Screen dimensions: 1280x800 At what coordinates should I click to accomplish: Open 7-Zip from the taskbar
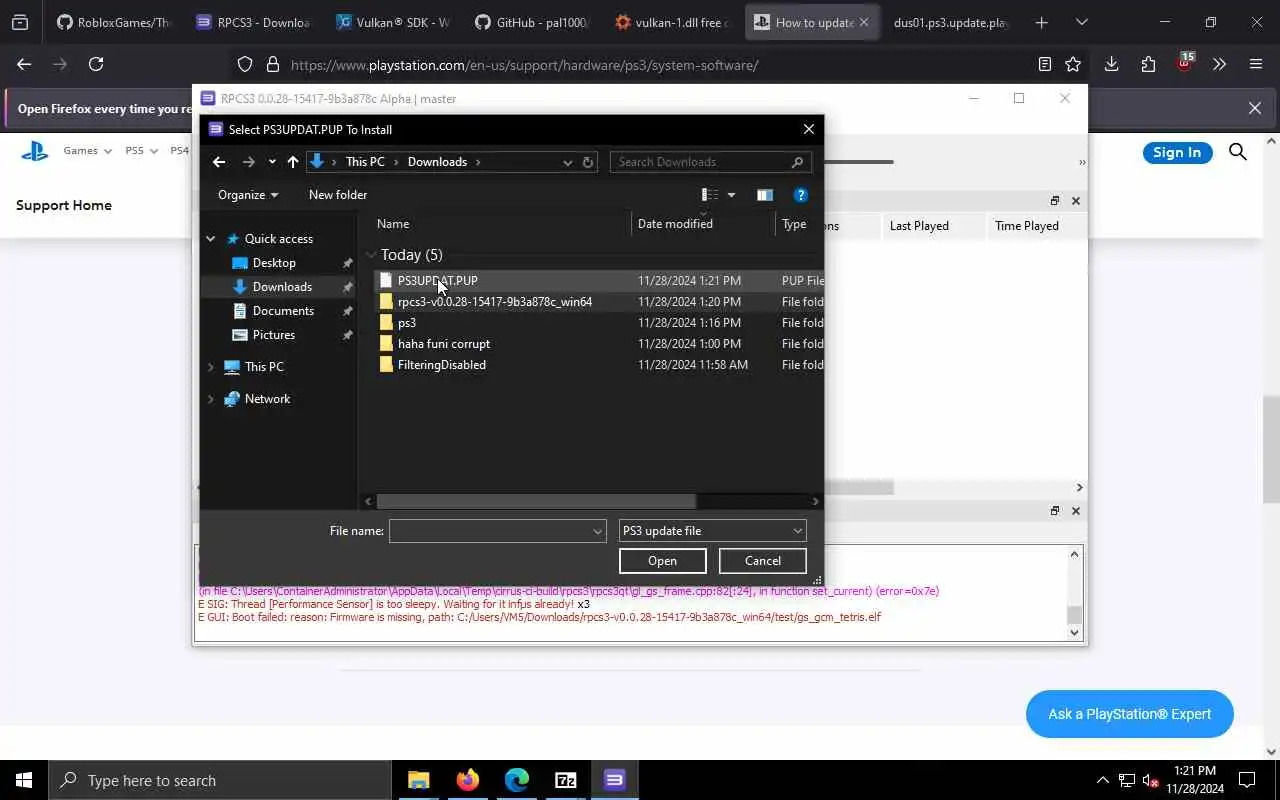point(566,780)
